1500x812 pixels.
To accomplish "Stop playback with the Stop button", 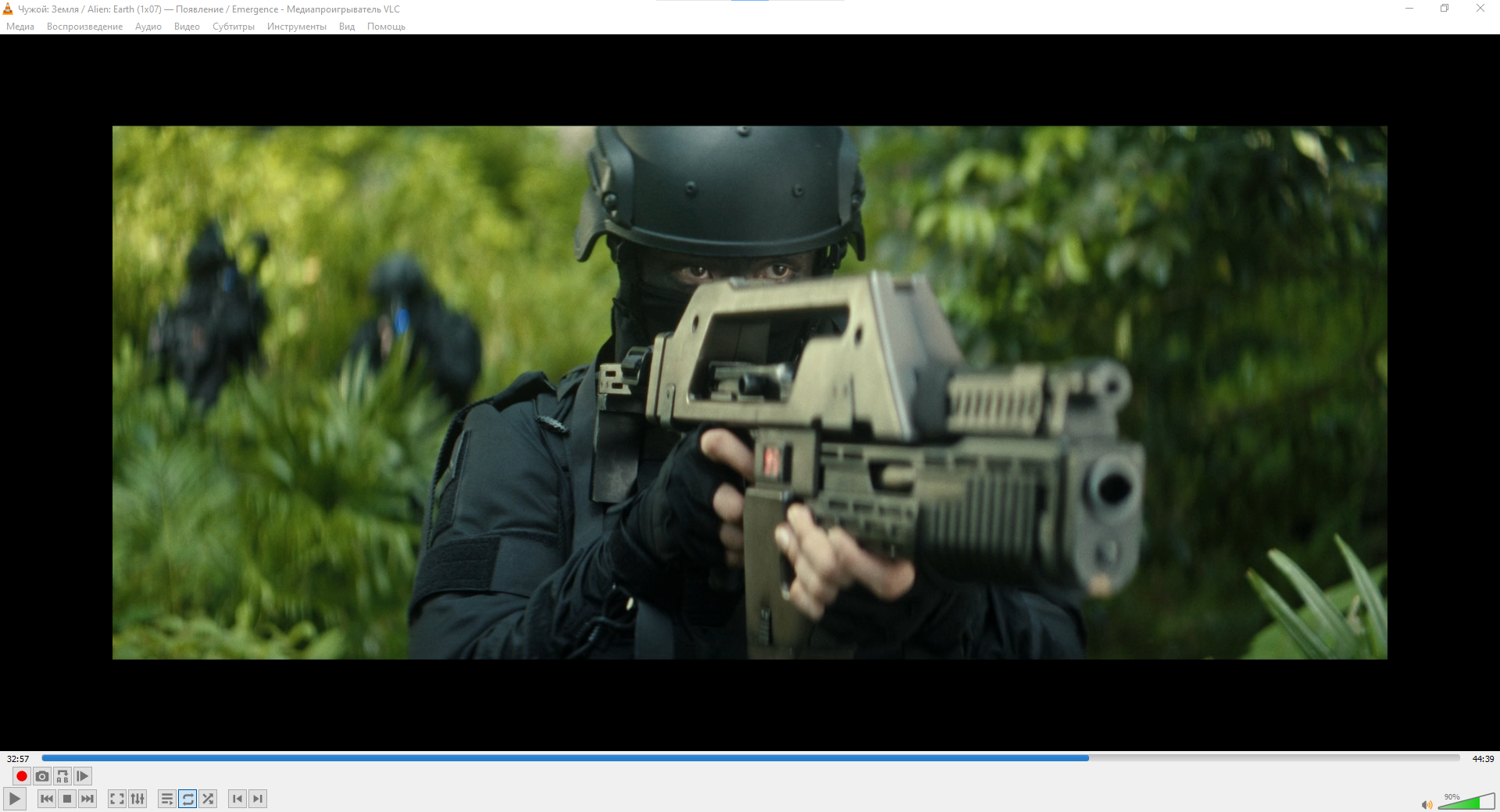I will click(67, 799).
